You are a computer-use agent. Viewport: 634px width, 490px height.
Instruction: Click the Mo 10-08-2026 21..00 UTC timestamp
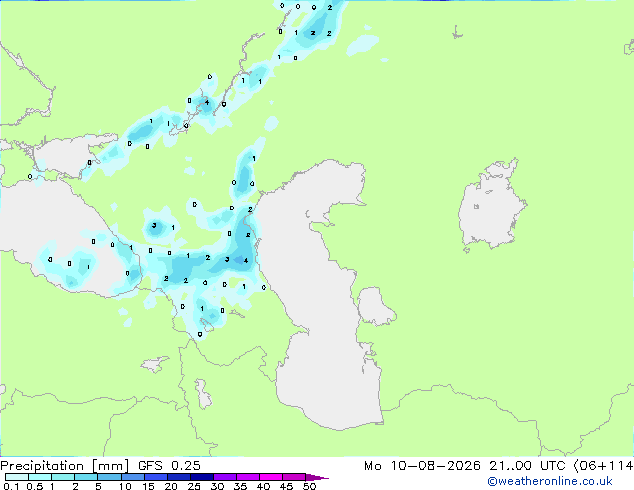[465, 466]
